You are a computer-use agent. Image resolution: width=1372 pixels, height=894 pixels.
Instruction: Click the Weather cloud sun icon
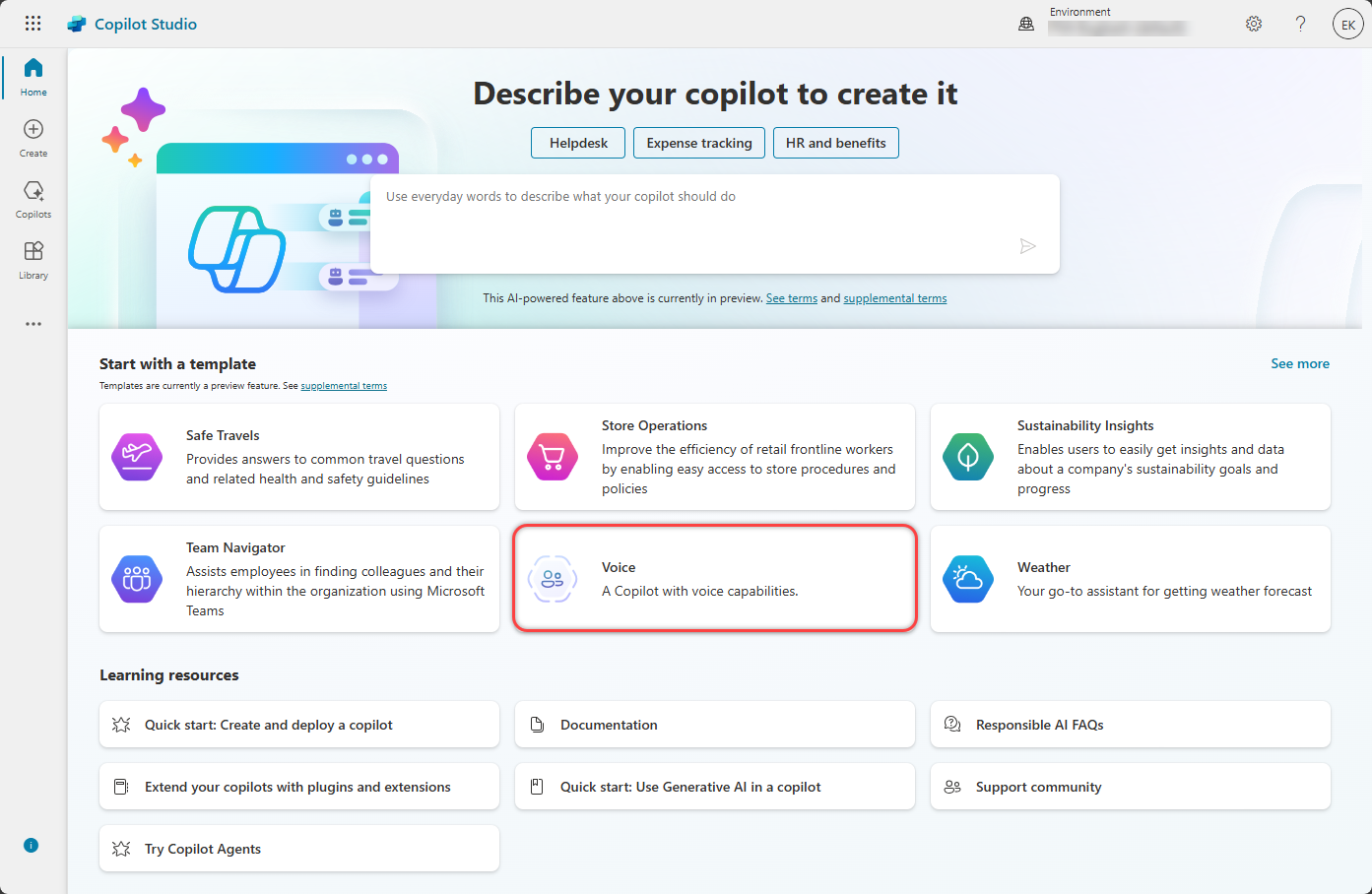968,579
